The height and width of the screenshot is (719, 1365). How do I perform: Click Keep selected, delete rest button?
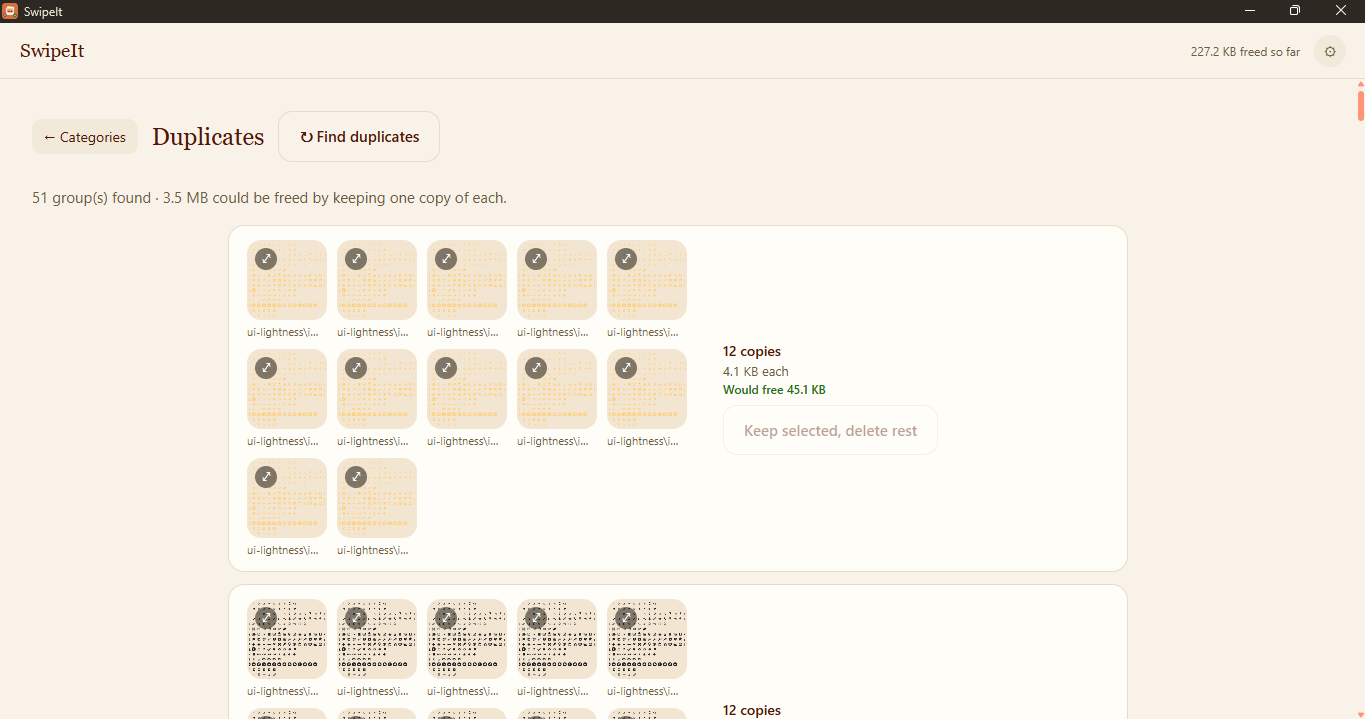click(x=830, y=430)
